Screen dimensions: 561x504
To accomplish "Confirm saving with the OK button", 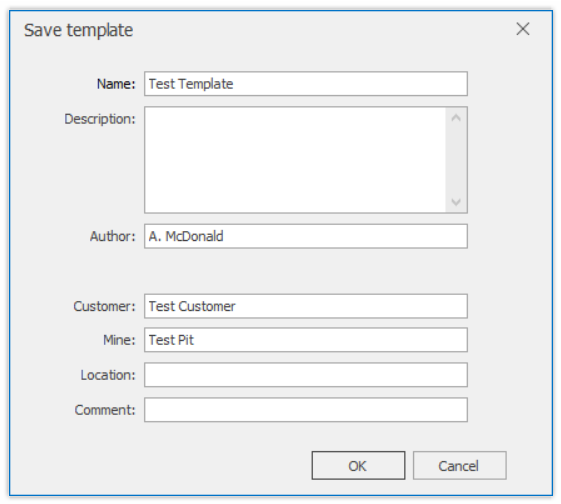I will 358,465.
